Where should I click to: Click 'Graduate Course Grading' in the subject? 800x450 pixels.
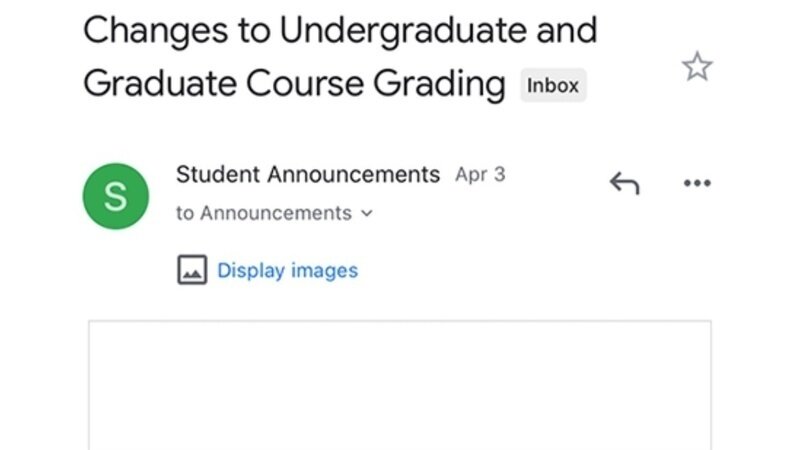294,84
